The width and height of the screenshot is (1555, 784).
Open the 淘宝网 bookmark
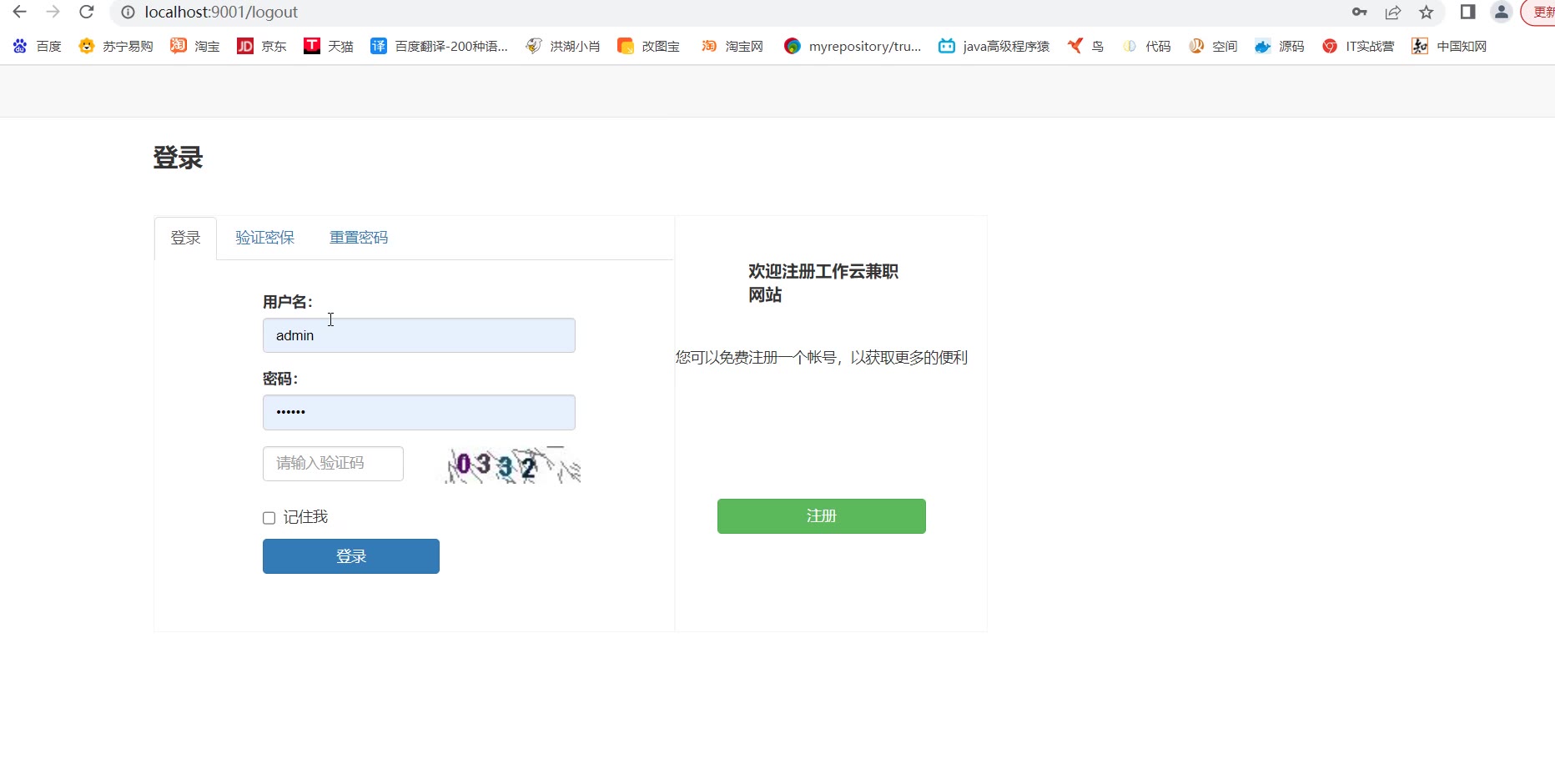732,46
